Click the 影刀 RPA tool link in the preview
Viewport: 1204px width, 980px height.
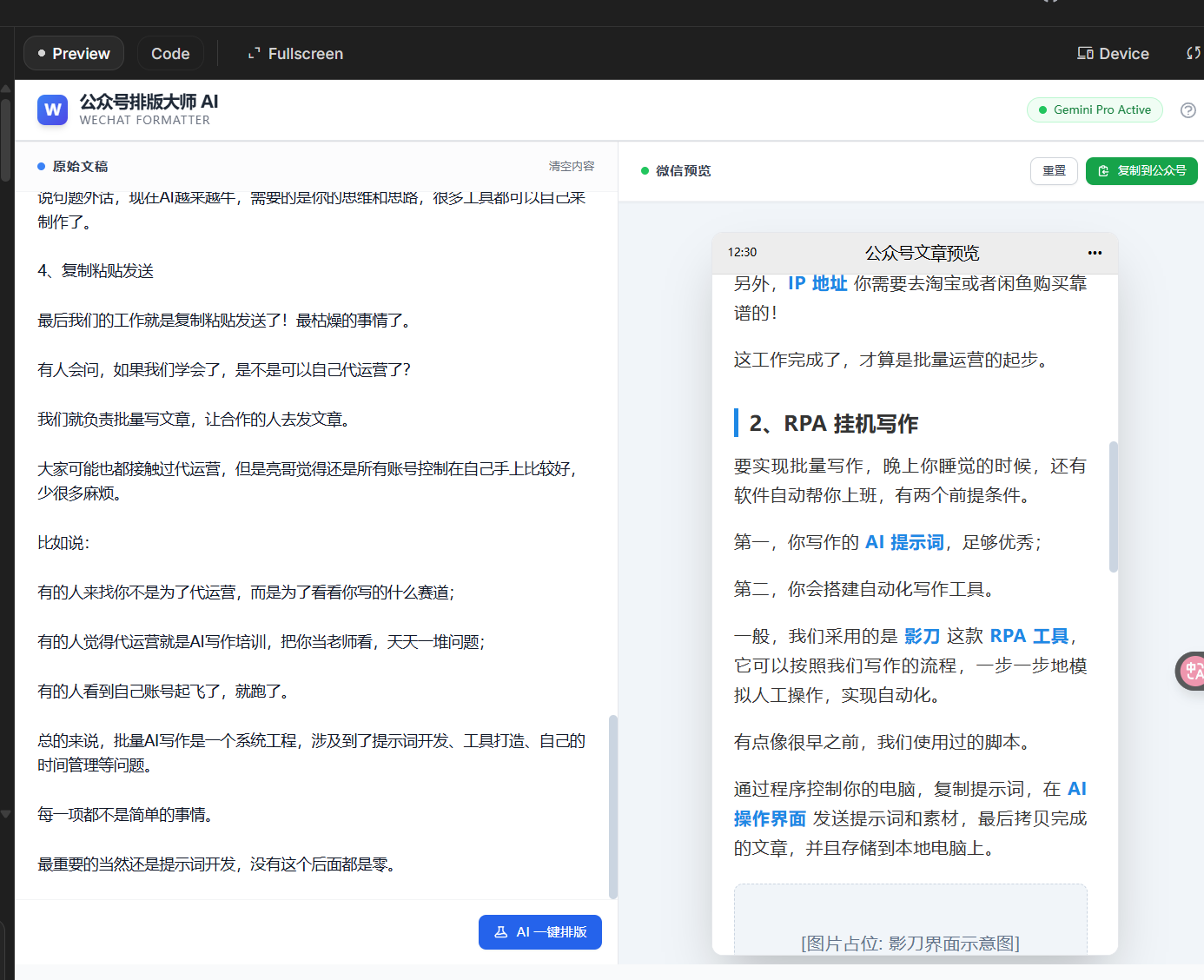click(922, 635)
